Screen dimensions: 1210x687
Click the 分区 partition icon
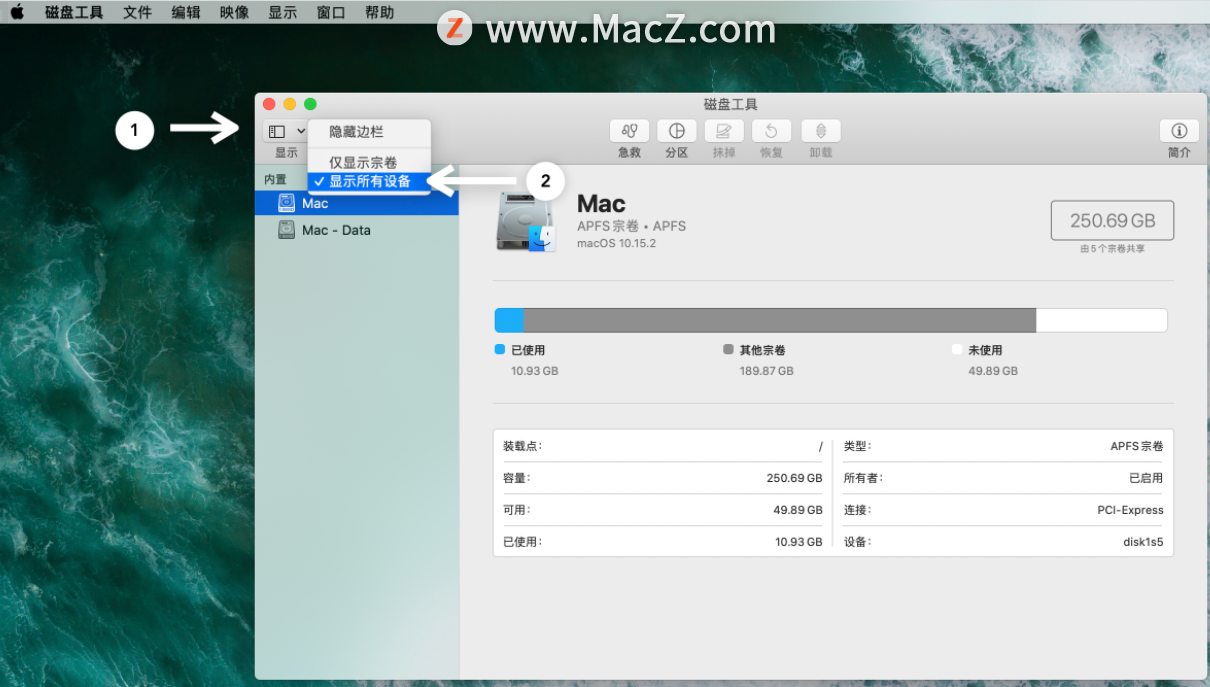click(677, 131)
